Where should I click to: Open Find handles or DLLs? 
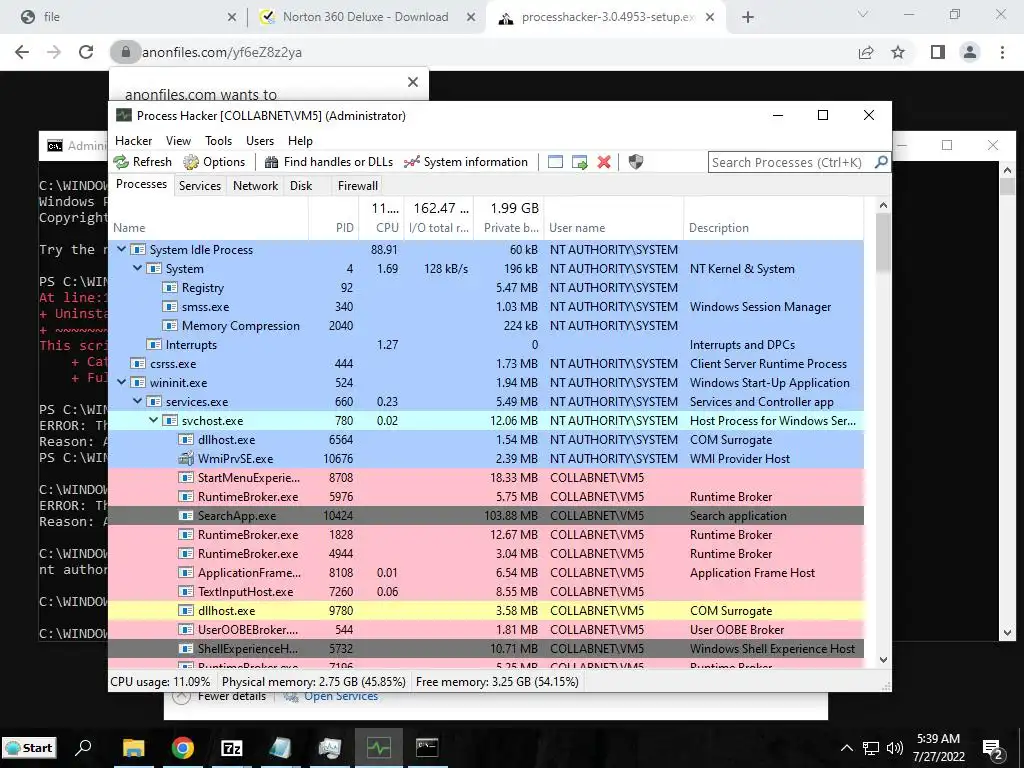328,162
